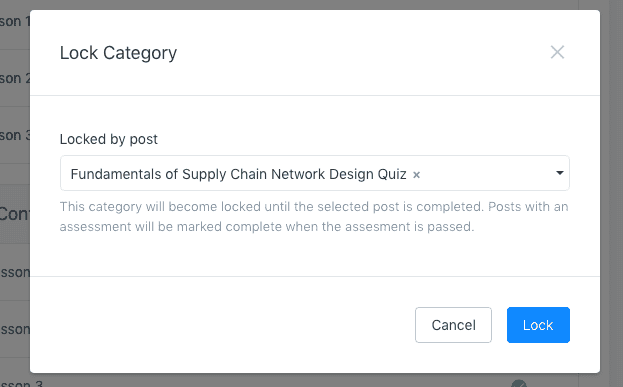Screen dimensions: 623x387
Task: Select the Fundamentals of Supply Chain quiz text
Action: tap(238, 174)
